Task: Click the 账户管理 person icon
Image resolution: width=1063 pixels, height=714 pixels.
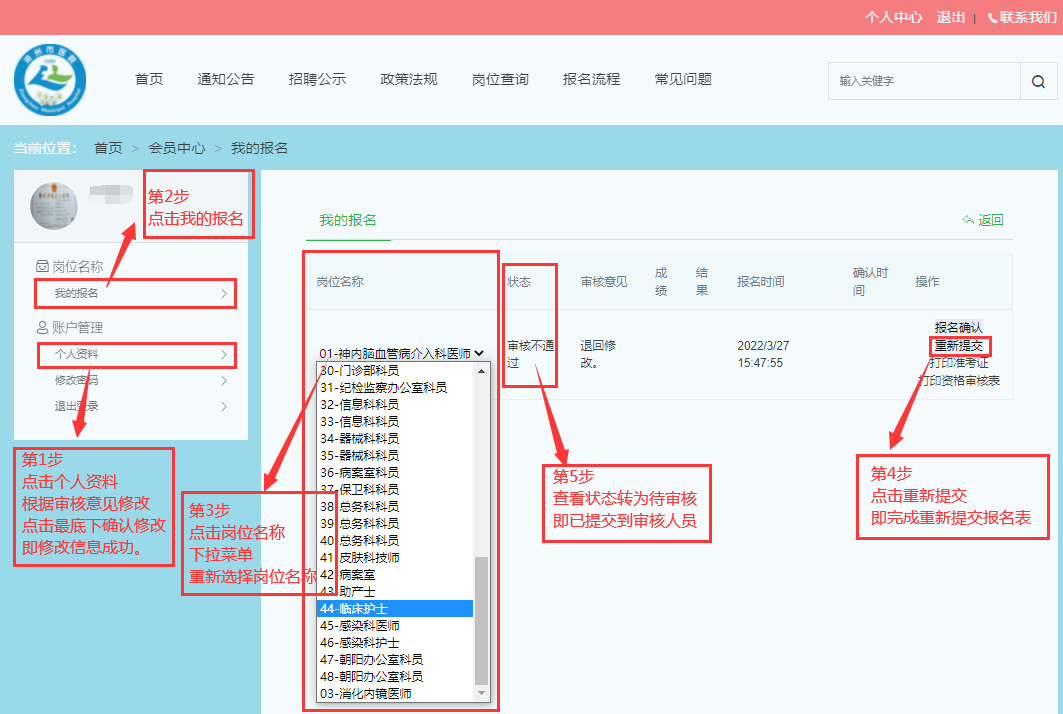Action: (42, 328)
